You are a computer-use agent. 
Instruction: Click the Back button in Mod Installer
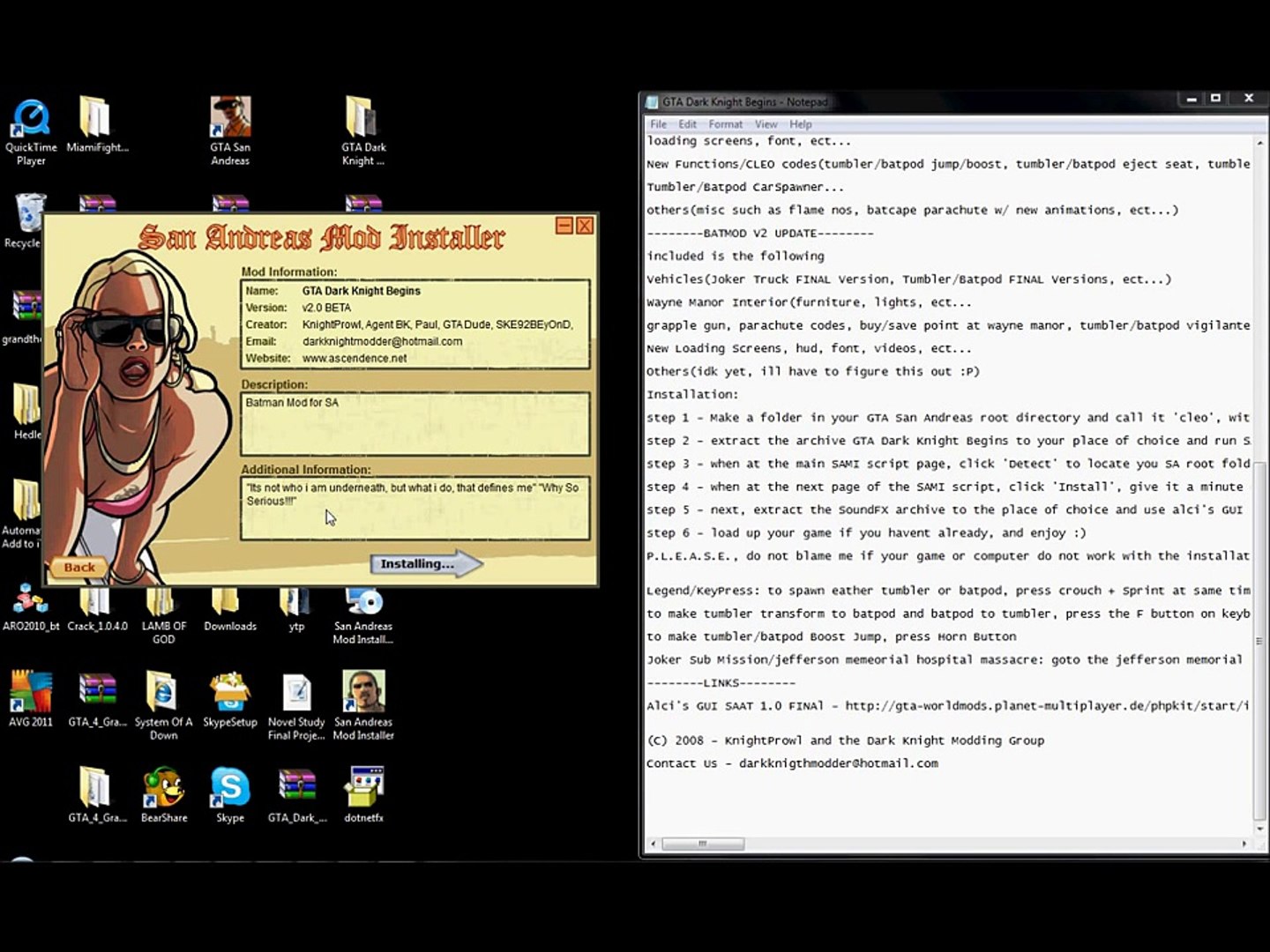click(x=78, y=568)
